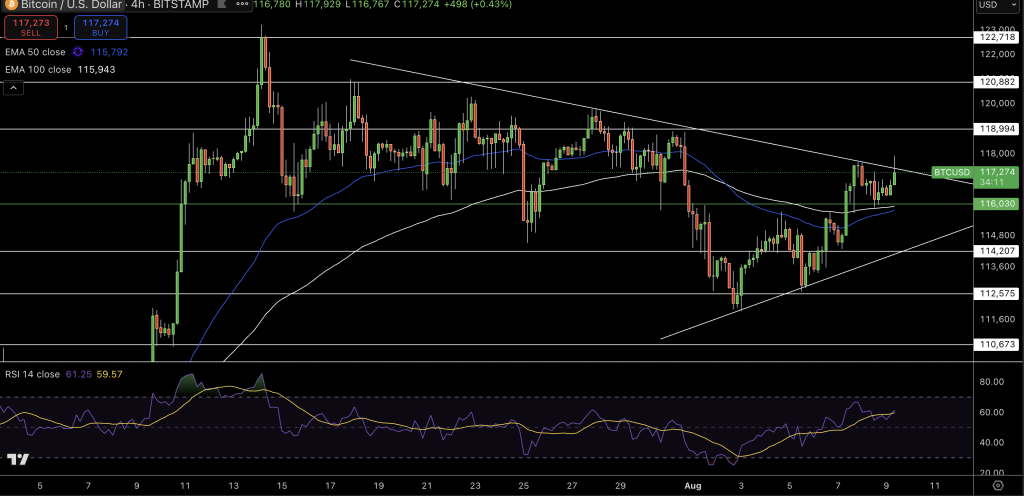Open the USD currency dropdown
This screenshot has height=496, width=1024.
(997, 5)
